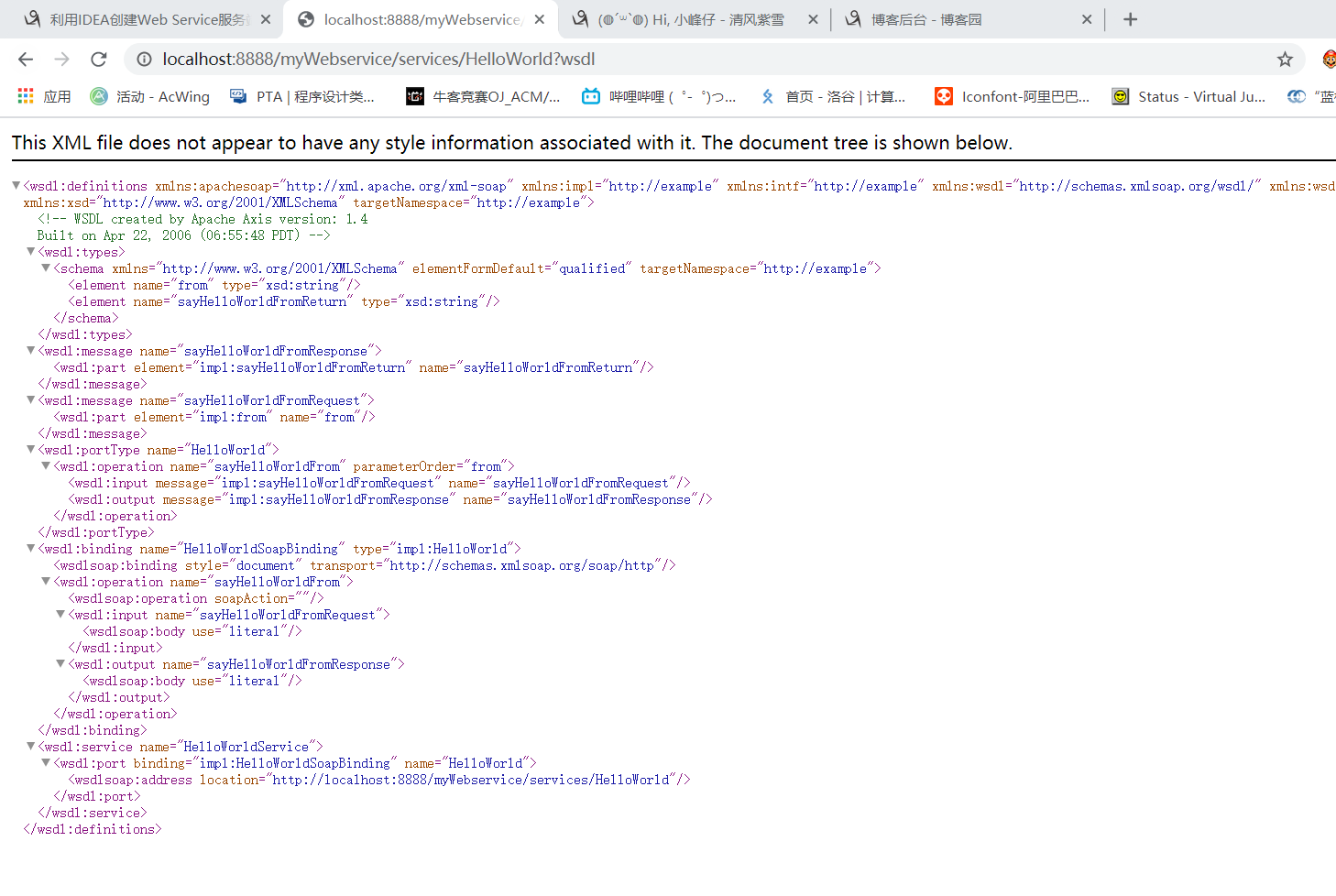Collapse the sayHelloWorldFromResponse message node
Image resolution: width=1336 pixels, height=896 pixels.
[x=30, y=350]
